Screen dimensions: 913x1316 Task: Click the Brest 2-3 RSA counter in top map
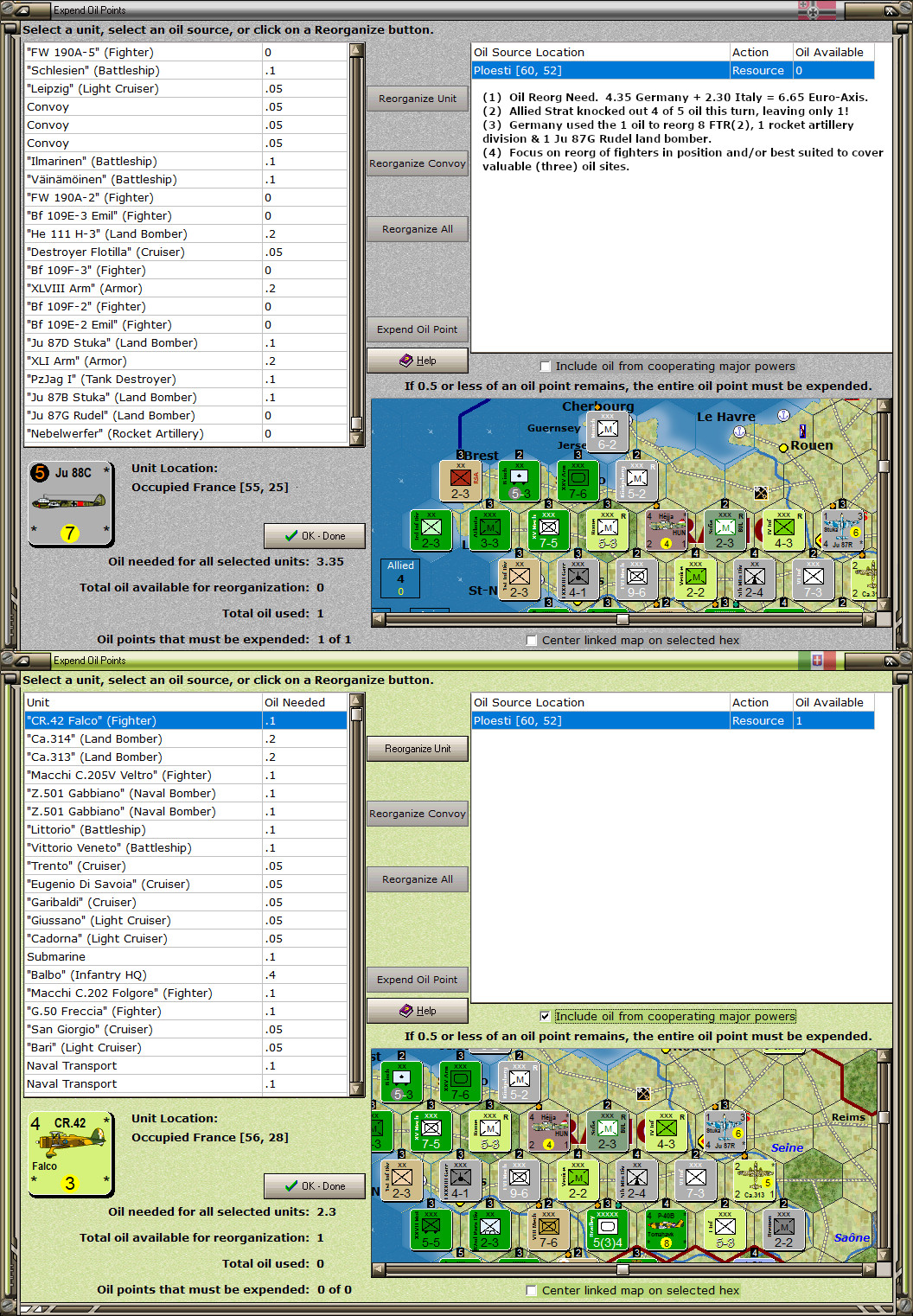click(461, 481)
